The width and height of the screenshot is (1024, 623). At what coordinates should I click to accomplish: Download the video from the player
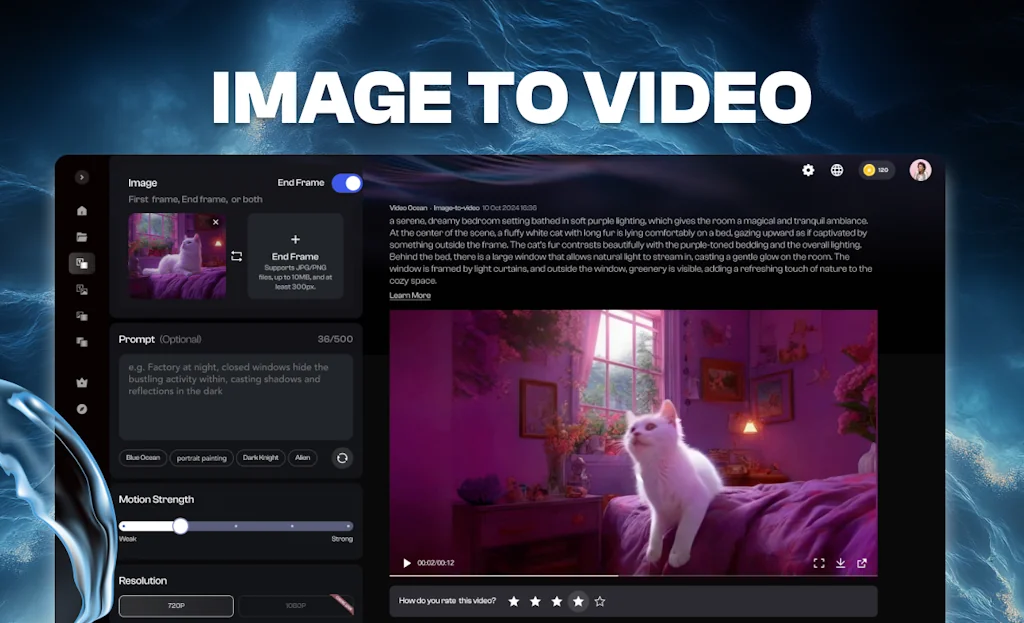[x=840, y=563]
